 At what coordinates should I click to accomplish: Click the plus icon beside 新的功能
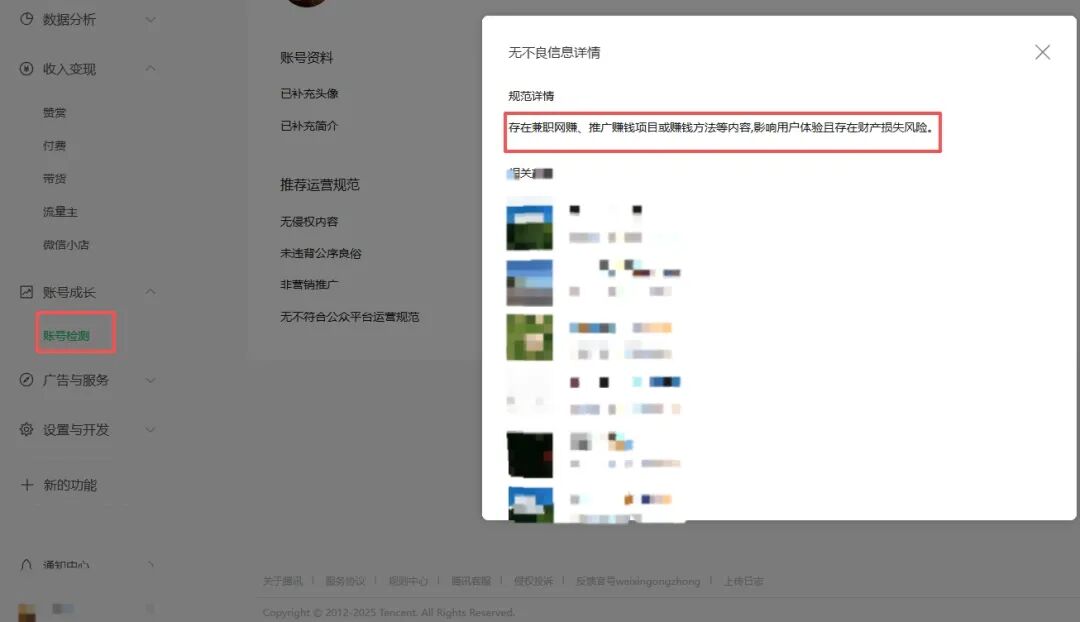pyautogui.click(x=25, y=484)
